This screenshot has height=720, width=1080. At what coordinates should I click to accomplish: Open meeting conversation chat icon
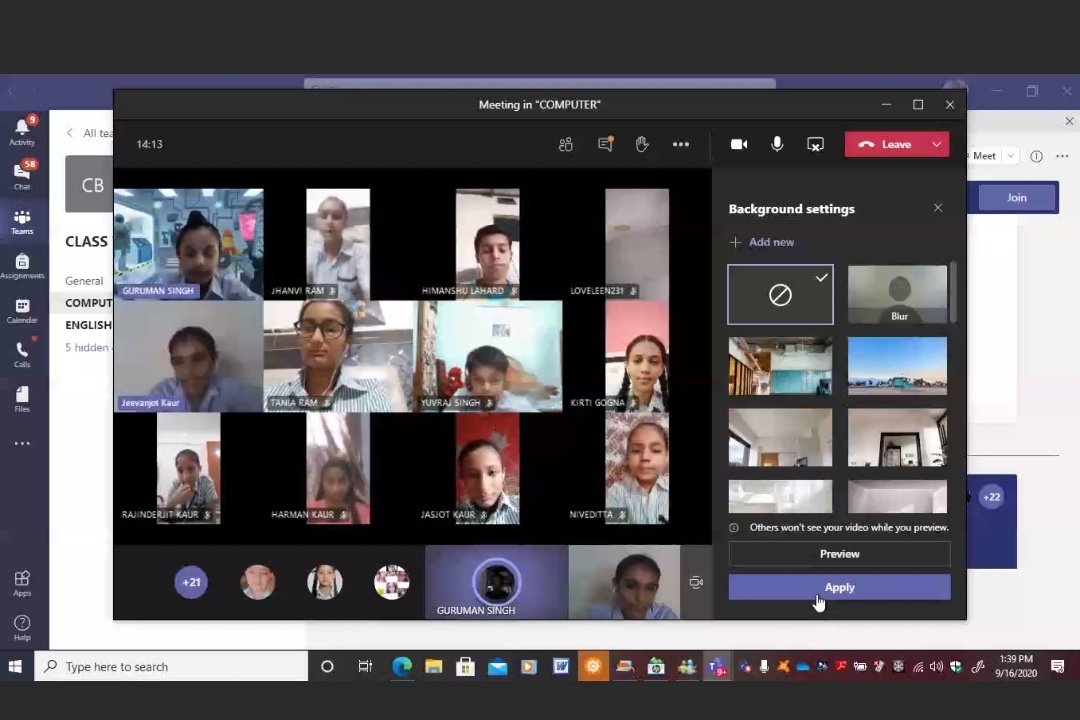pyautogui.click(x=605, y=144)
